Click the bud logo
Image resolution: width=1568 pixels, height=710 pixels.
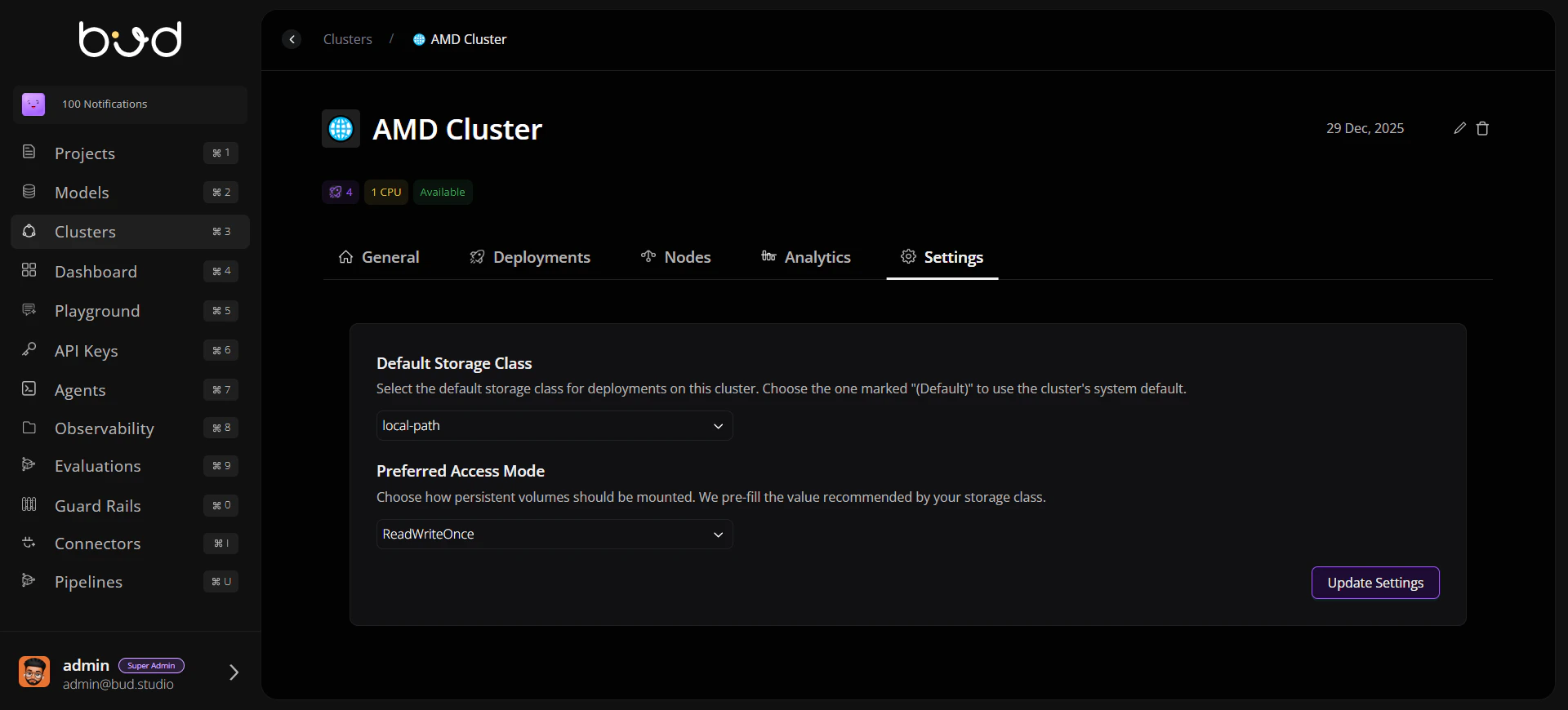tap(130, 39)
